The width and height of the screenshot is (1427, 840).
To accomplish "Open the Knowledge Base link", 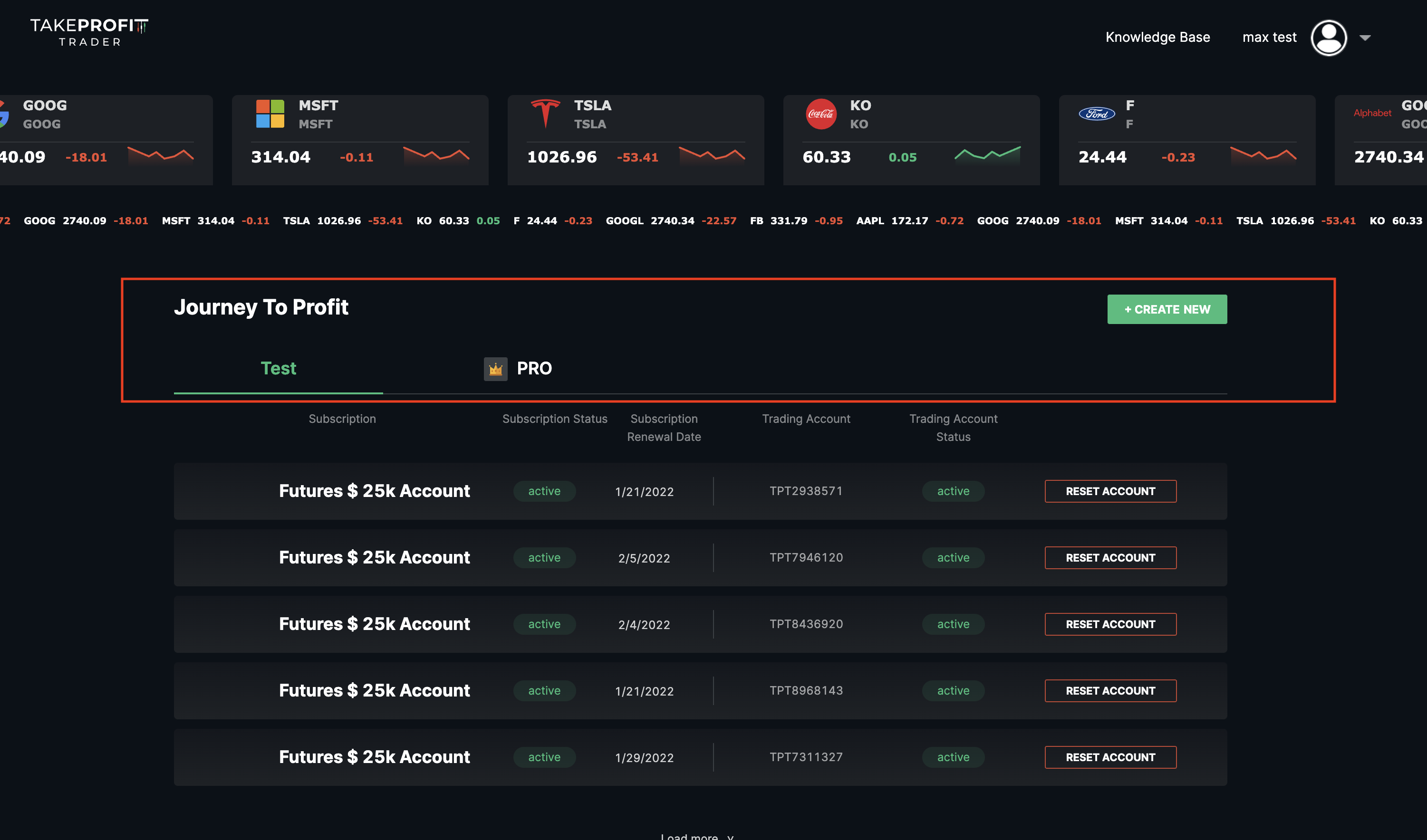I will [1157, 38].
